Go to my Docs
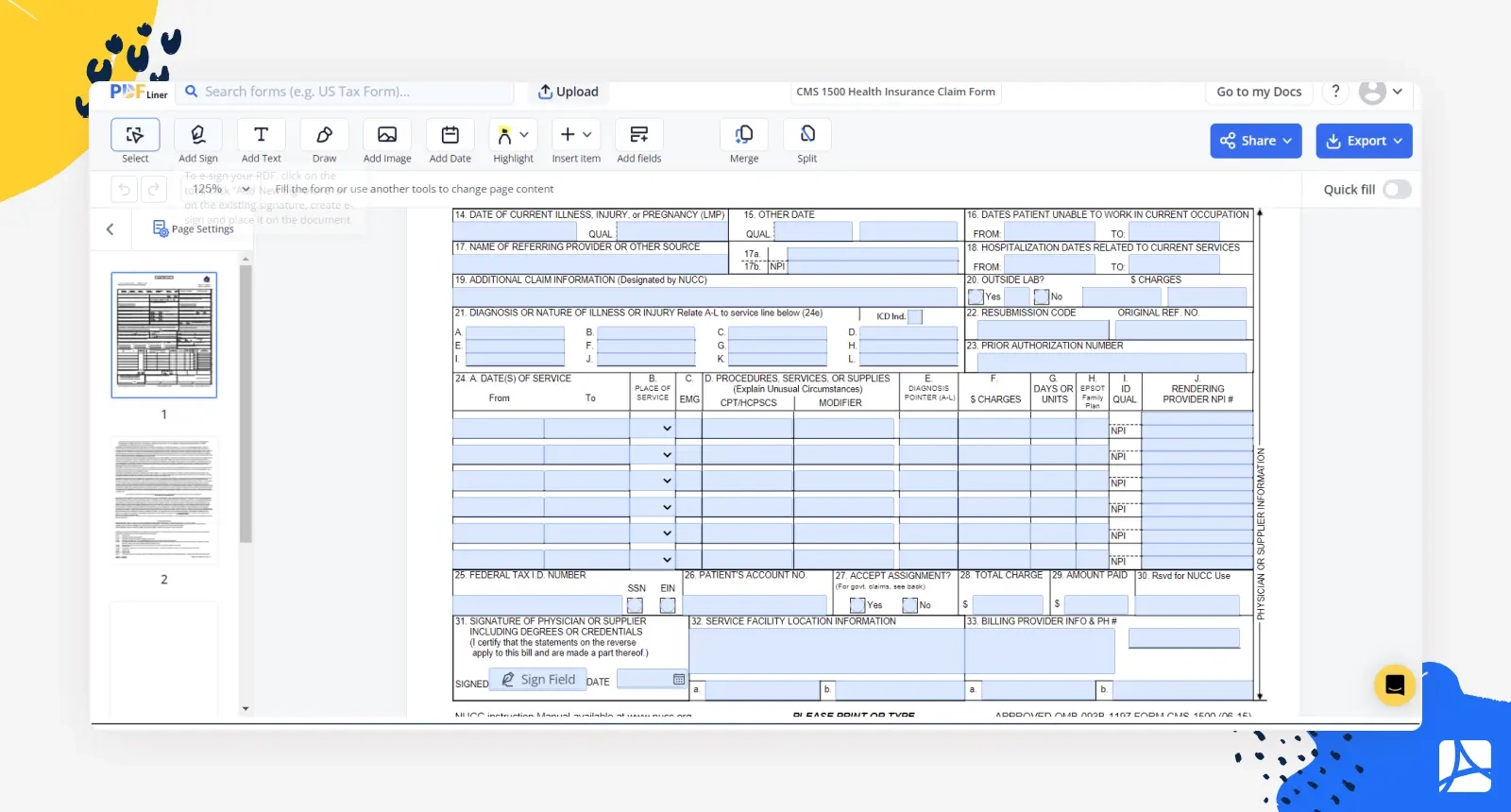This screenshot has height=812, width=1511. tap(1259, 92)
